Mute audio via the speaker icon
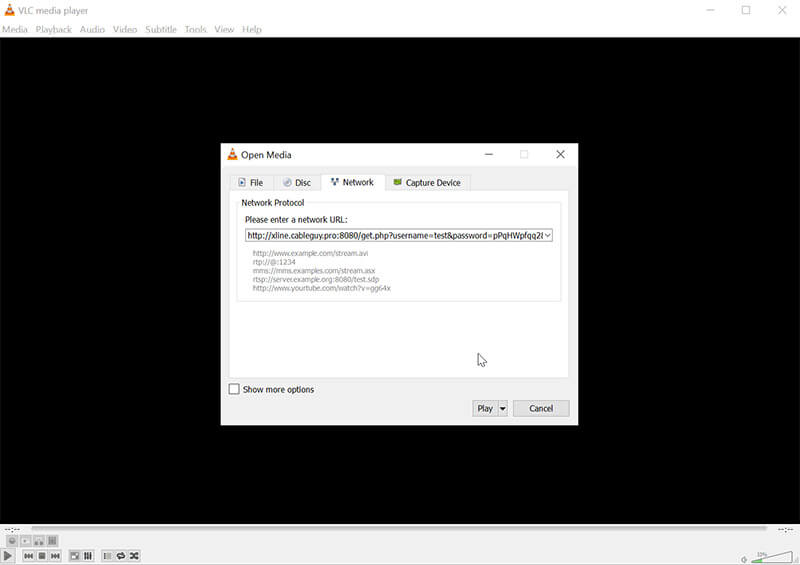Screen dimensions: 800x565 tap(744, 559)
